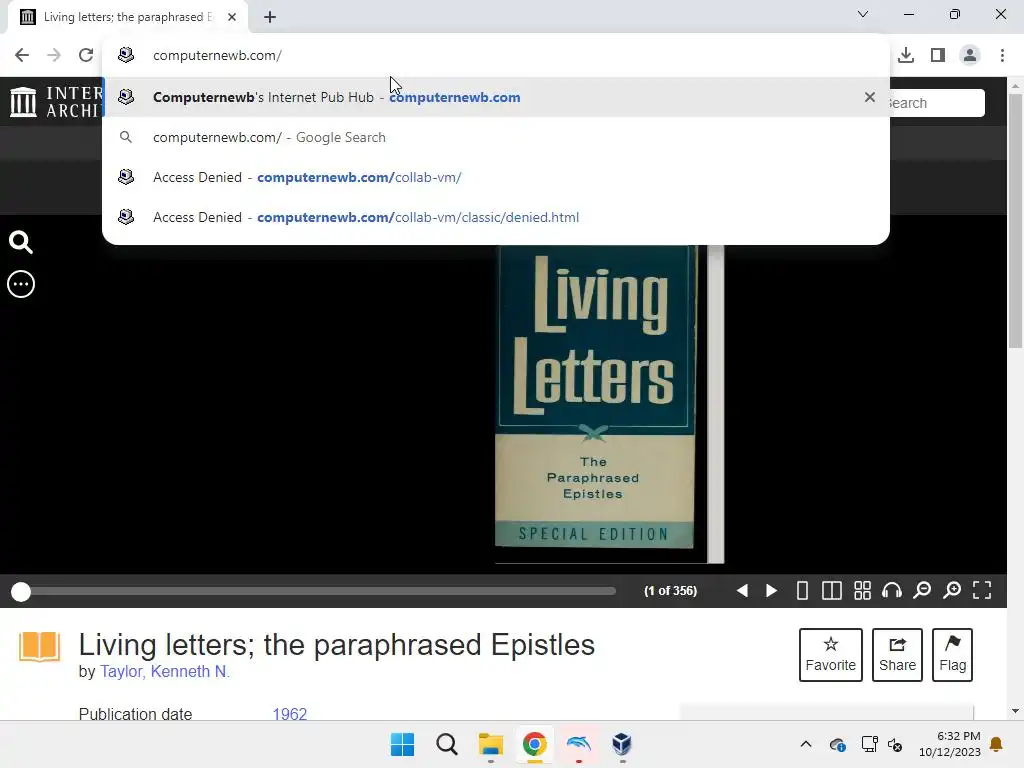Open Windows taskbar search

(447, 744)
